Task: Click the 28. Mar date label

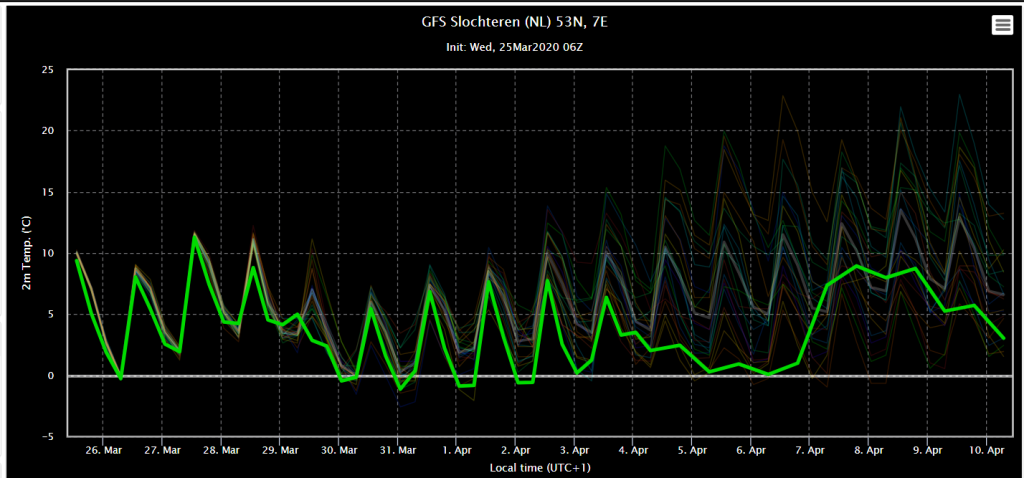Action: pos(221,451)
